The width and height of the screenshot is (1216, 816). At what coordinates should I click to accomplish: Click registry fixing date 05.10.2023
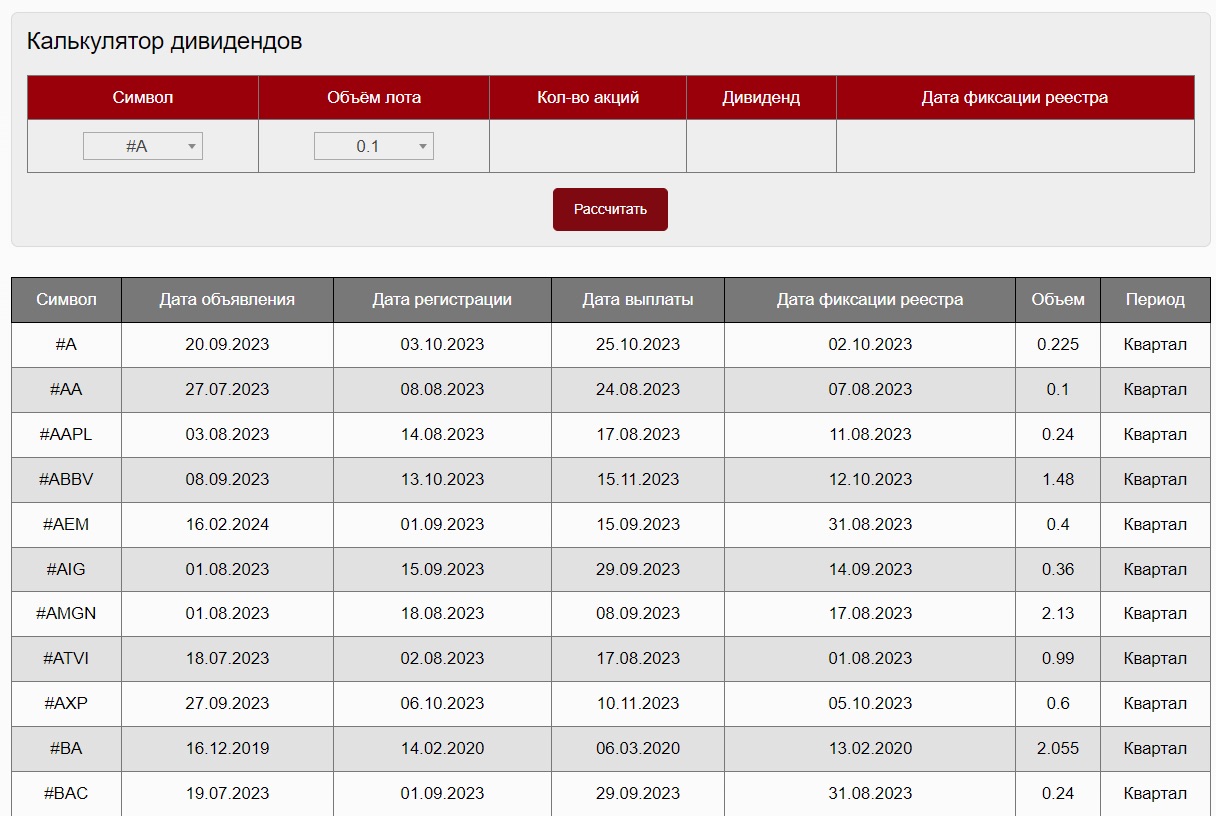[x=870, y=704]
